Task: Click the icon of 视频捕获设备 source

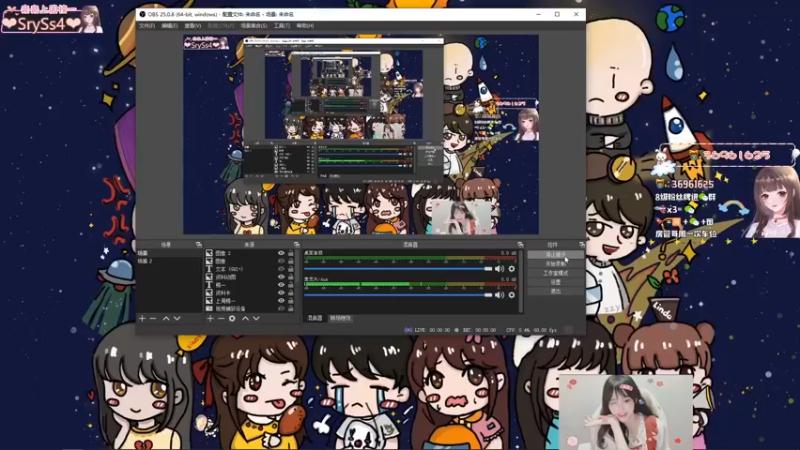Action: (209, 309)
